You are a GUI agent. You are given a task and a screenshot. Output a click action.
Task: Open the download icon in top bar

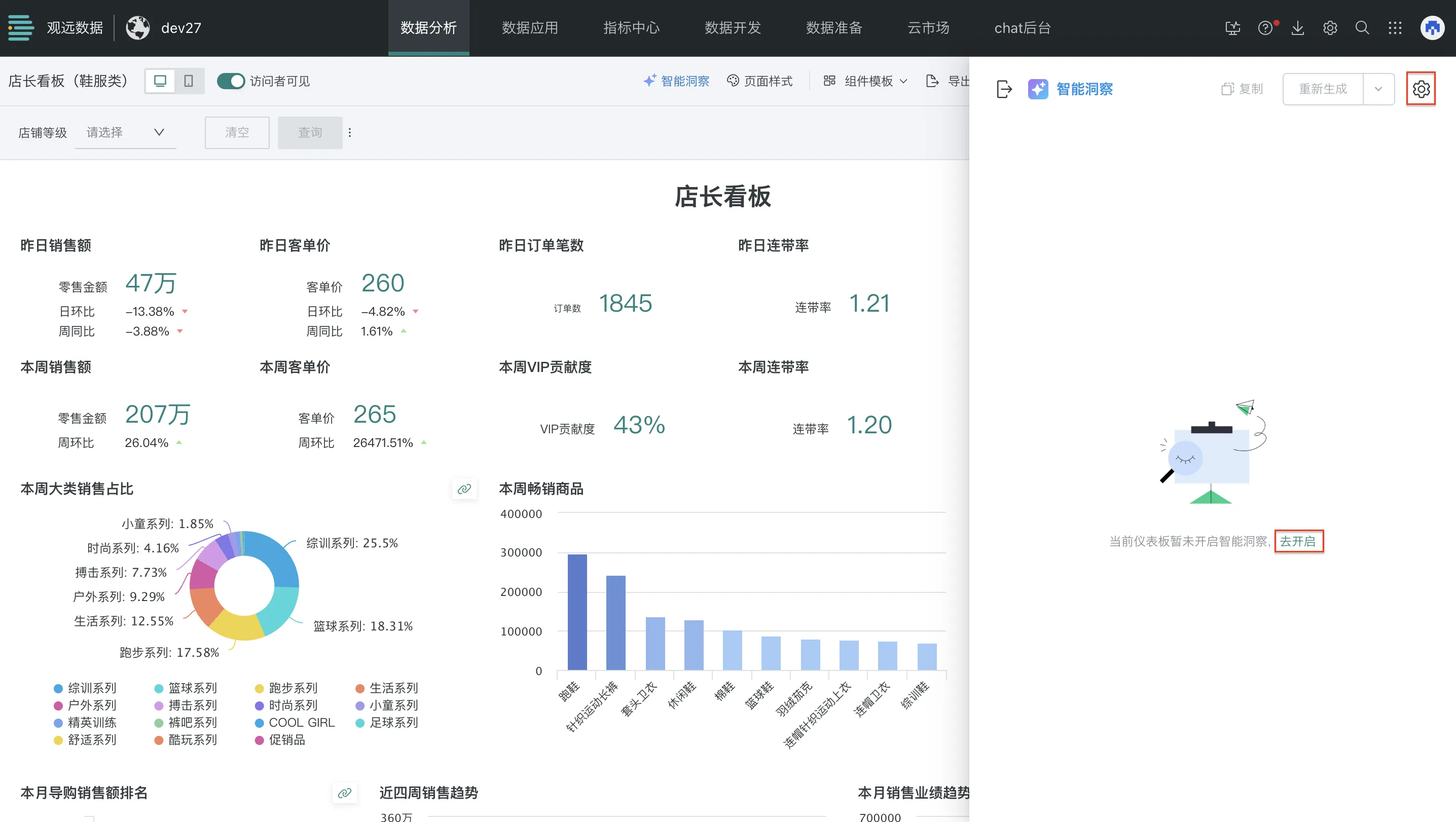1298,28
